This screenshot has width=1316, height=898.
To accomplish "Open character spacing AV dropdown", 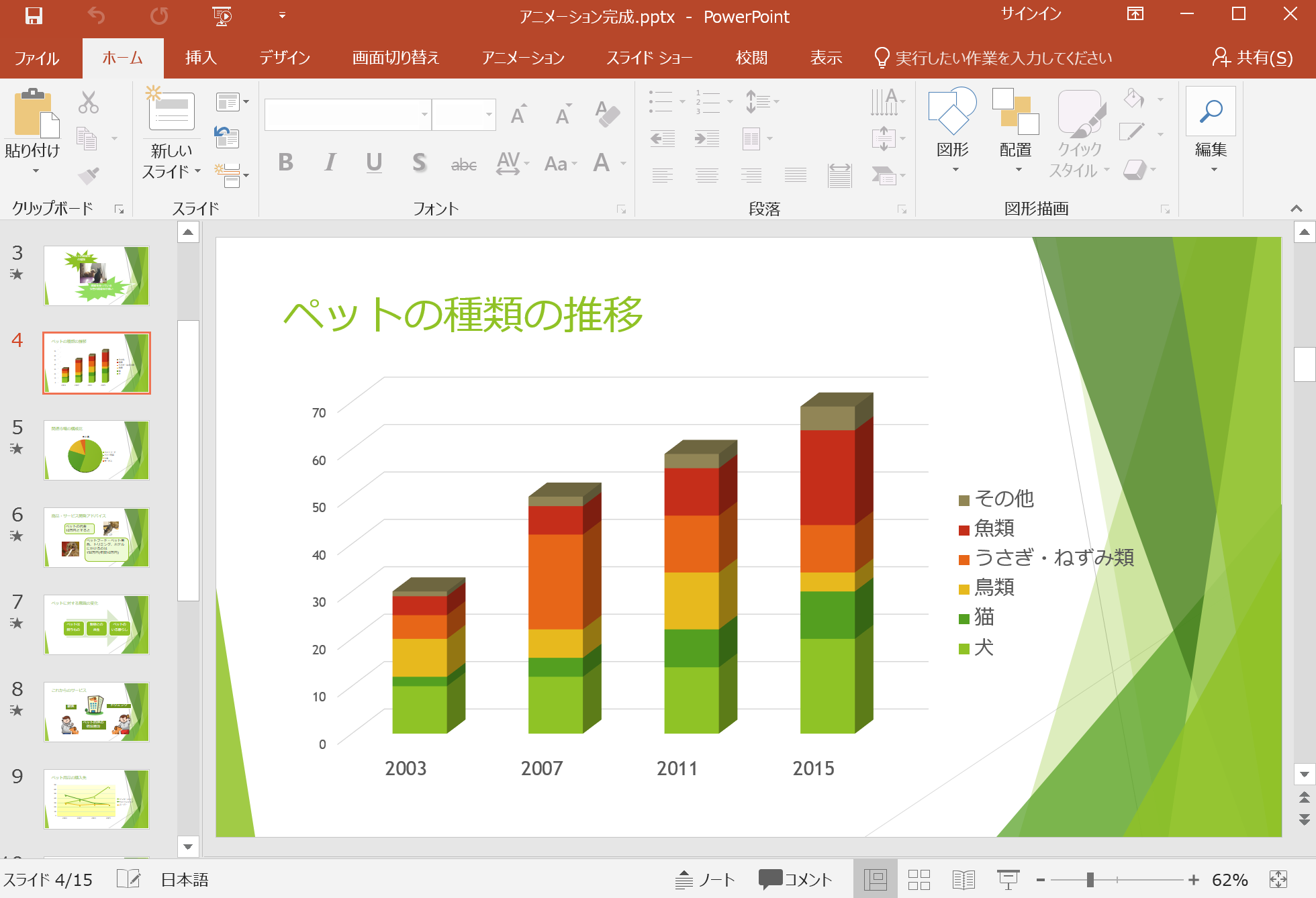I will [x=513, y=163].
